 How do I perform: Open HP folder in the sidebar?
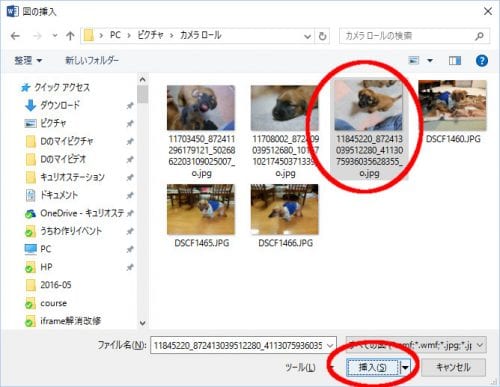(46, 267)
